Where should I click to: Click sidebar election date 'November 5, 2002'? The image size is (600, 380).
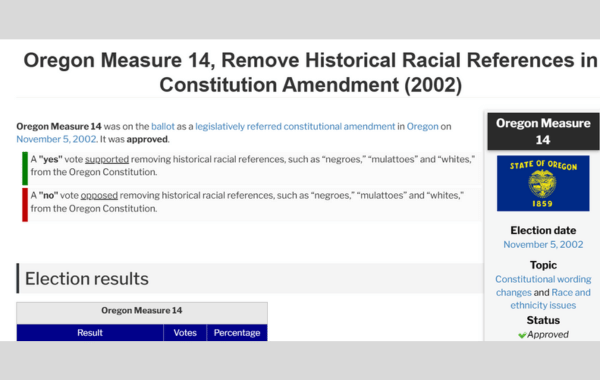(543, 245)
